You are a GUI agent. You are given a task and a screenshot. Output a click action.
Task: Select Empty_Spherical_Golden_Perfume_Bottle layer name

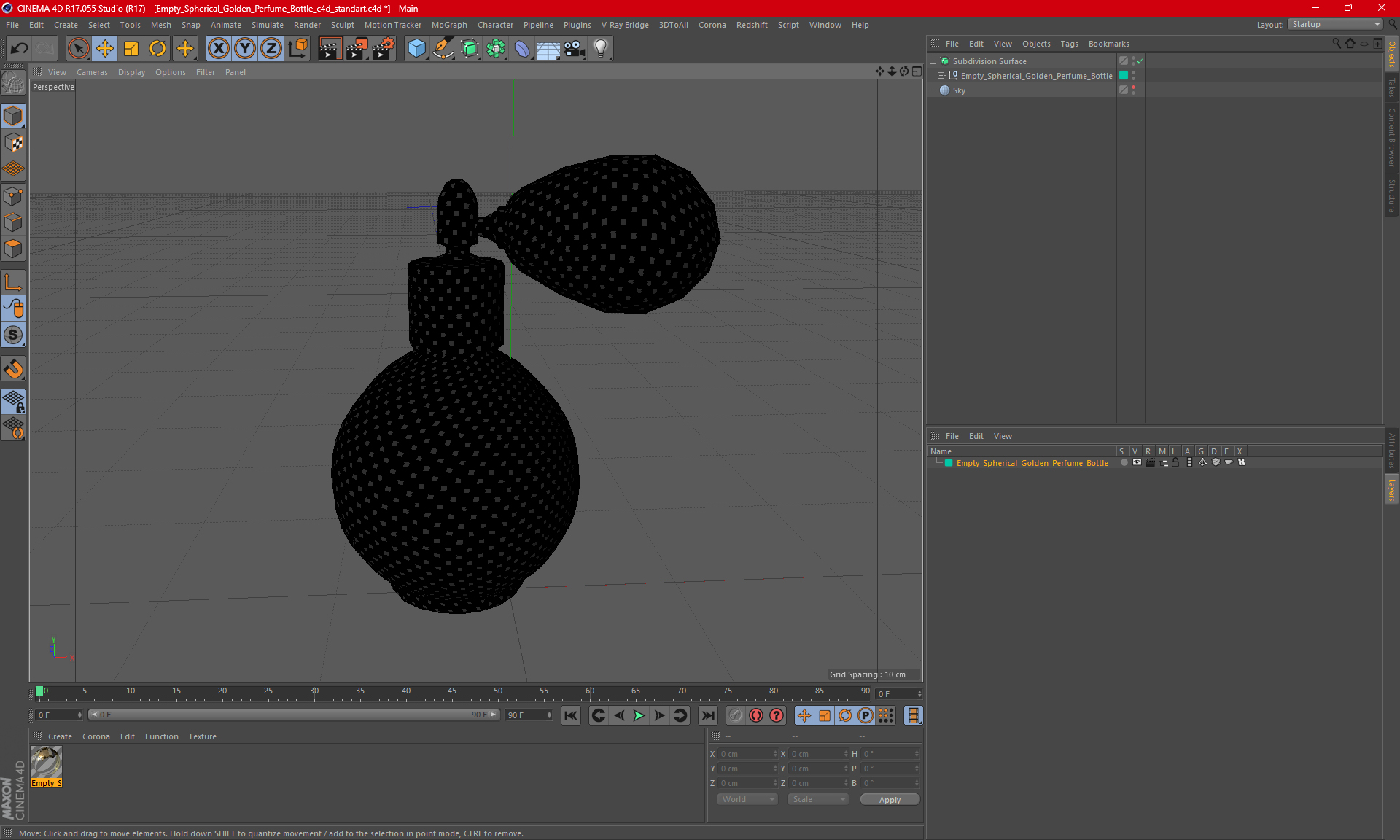(1032, 463)
